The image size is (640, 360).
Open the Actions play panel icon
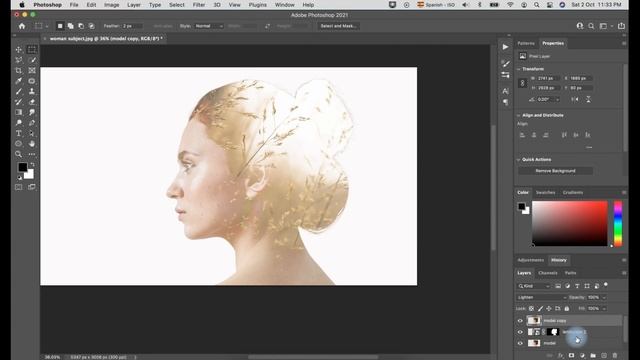coord(505,47)
